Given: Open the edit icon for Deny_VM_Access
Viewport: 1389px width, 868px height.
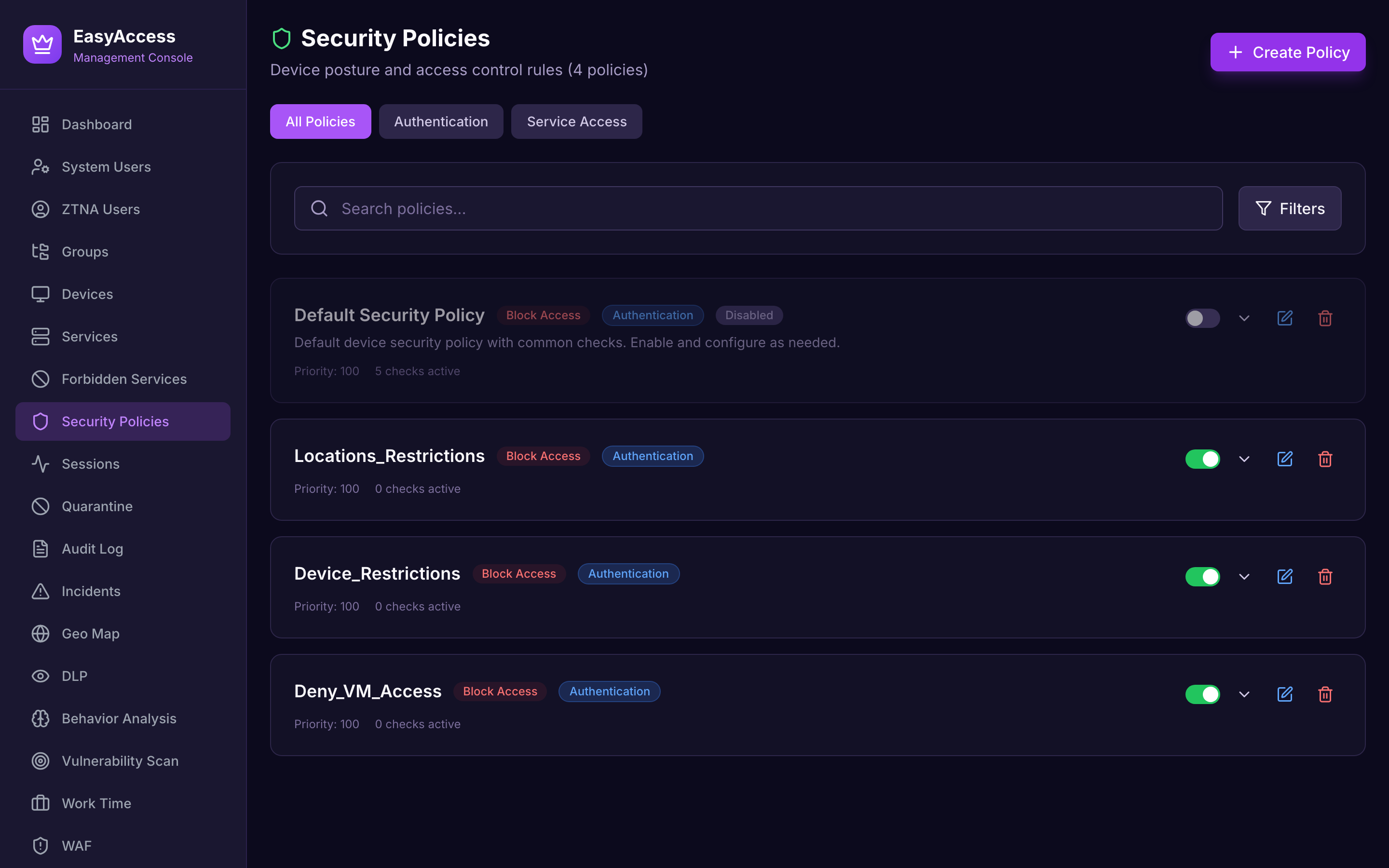Looking at the screenshot, I should pyautogui.click(x=1285, y=694).
